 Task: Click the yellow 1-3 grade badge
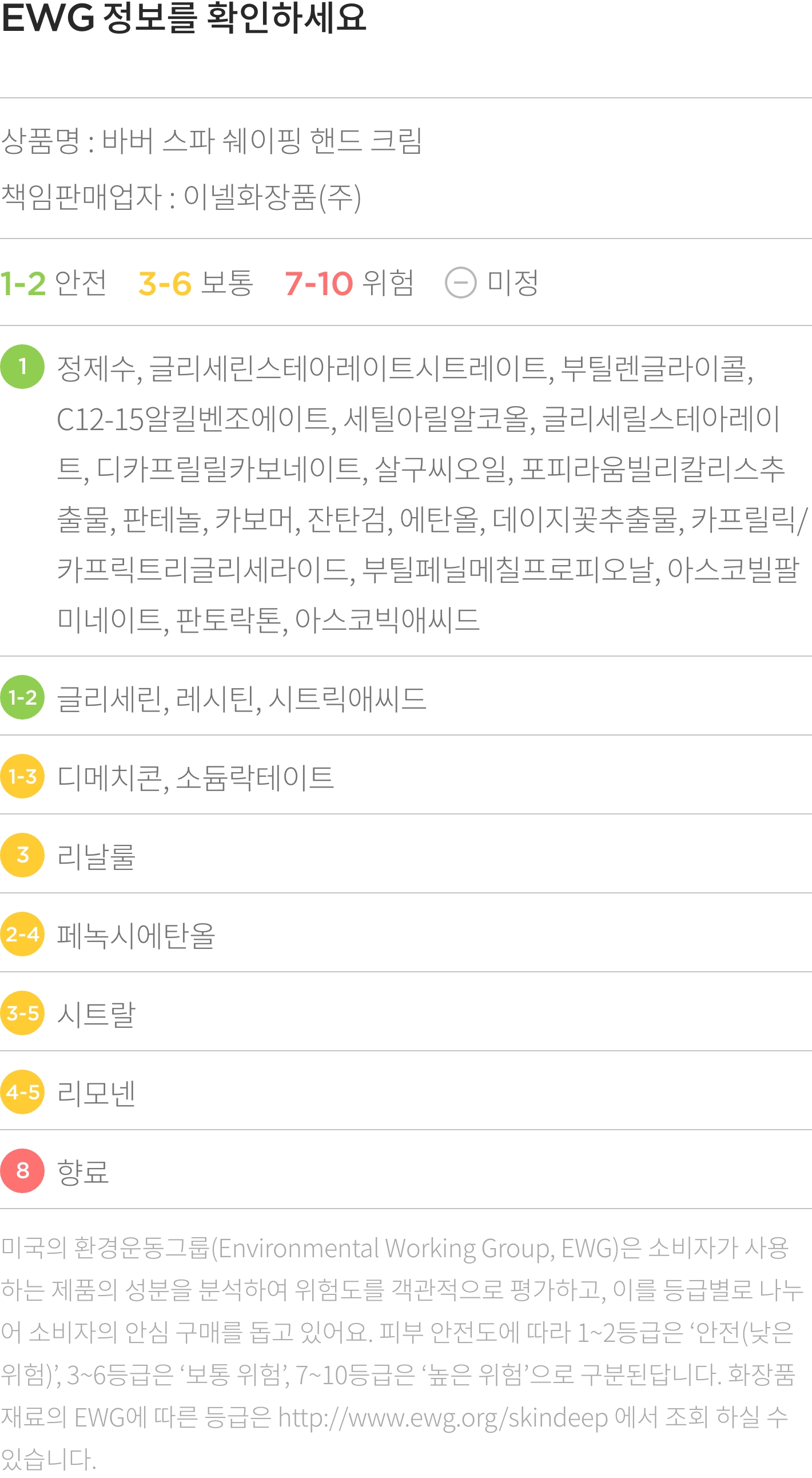22,776
